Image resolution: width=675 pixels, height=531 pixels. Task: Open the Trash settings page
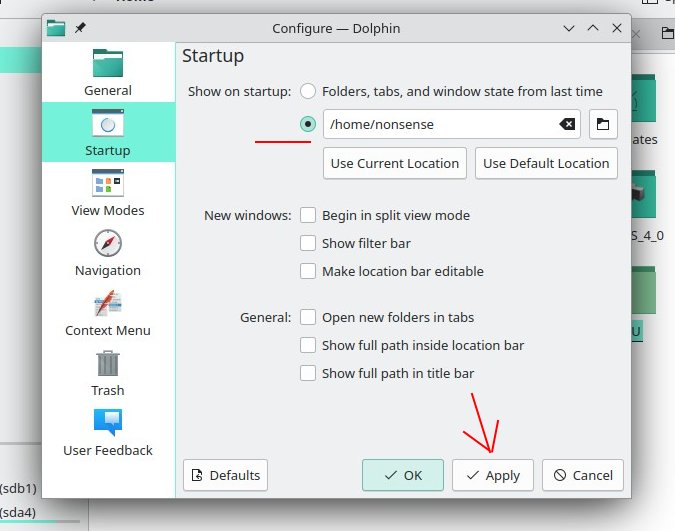[108, 372]
